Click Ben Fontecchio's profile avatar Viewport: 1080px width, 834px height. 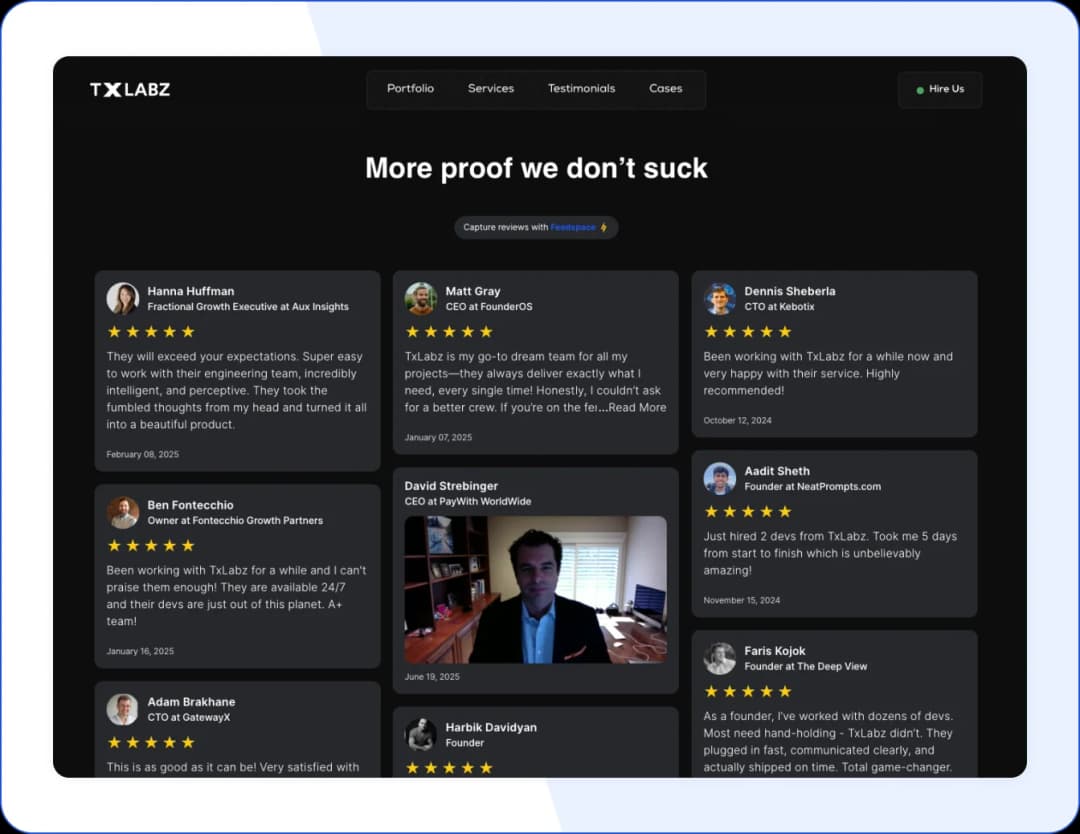coord(123,512)
